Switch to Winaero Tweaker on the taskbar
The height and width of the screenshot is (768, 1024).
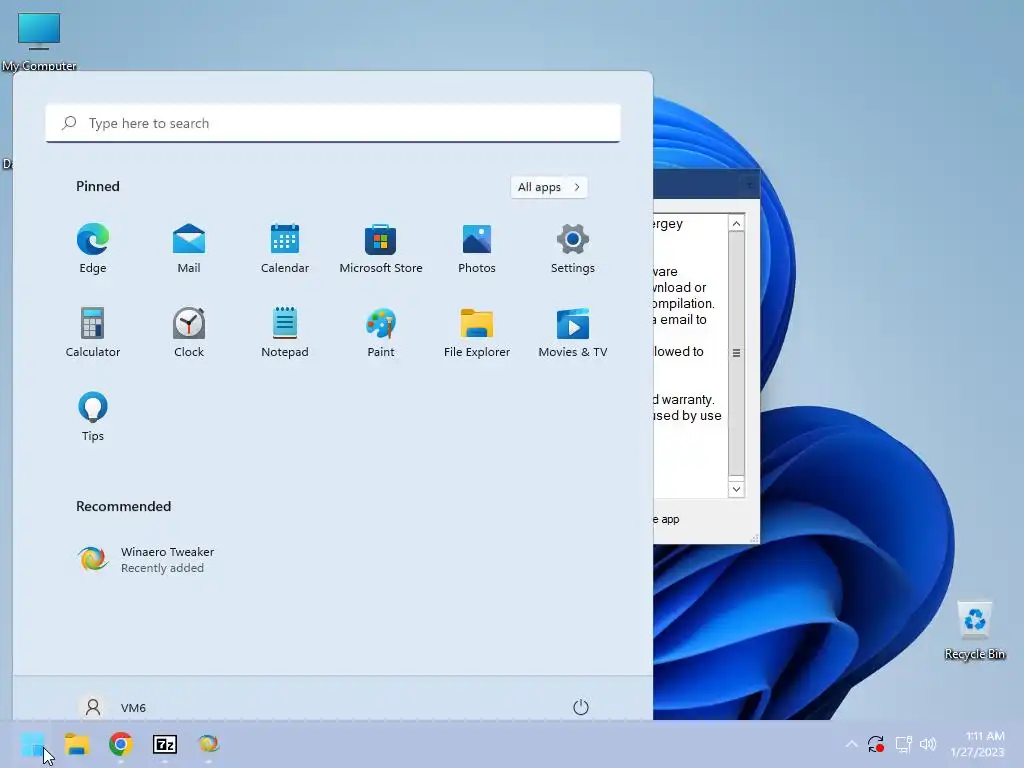(x=208, y=744)
